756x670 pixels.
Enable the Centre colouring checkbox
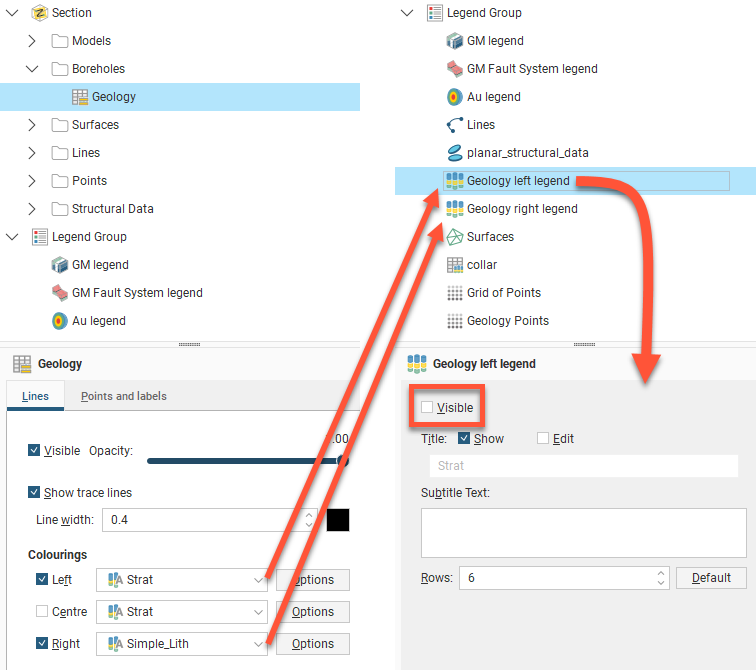(x=42, y=611)
